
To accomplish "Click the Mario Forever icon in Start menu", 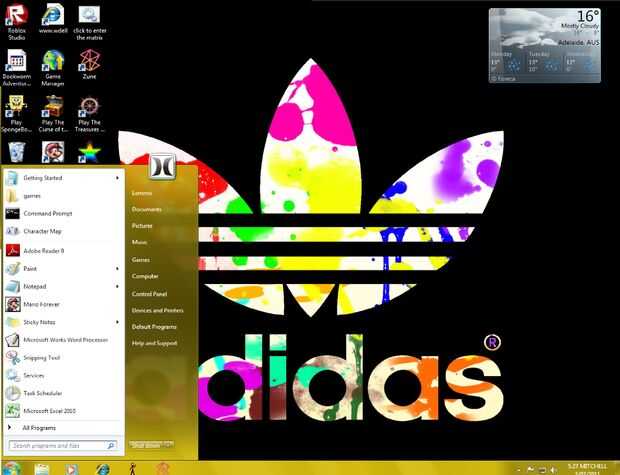I will coord(13,304).
